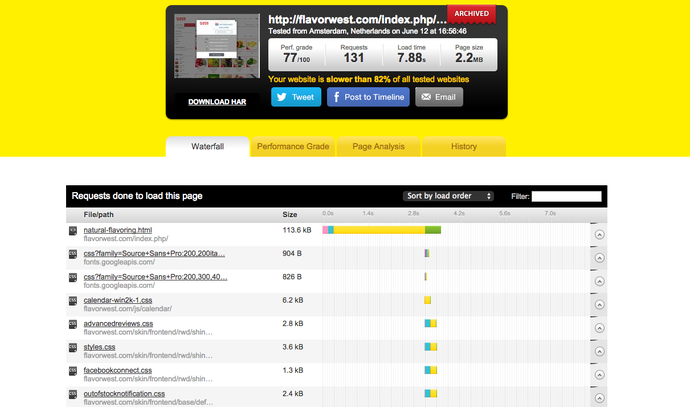Switch to the Performance Grade tab
The width and height of the screenshot is (690, 407).
pos(293,147)
